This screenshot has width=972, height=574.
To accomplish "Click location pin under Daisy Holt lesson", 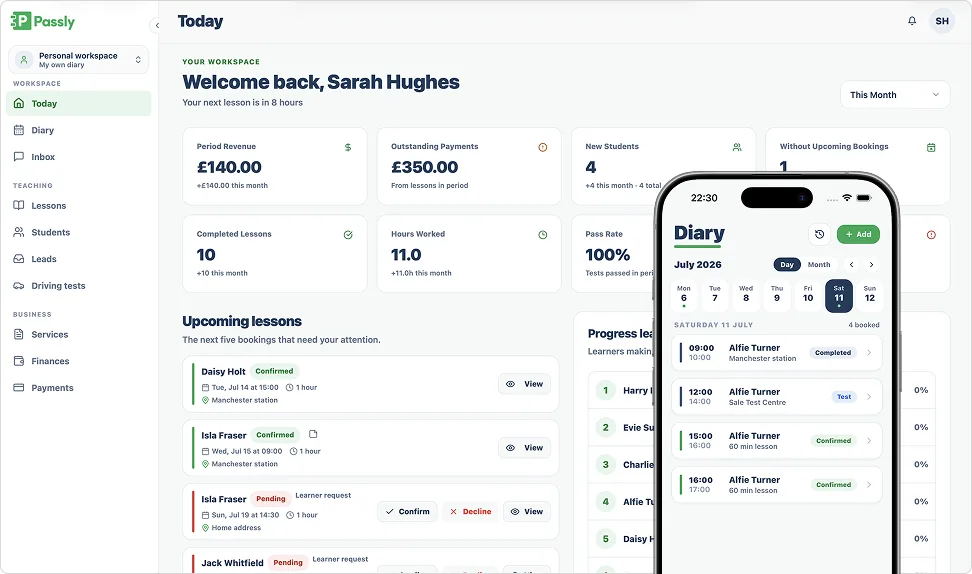I will (x=205, y=400).
